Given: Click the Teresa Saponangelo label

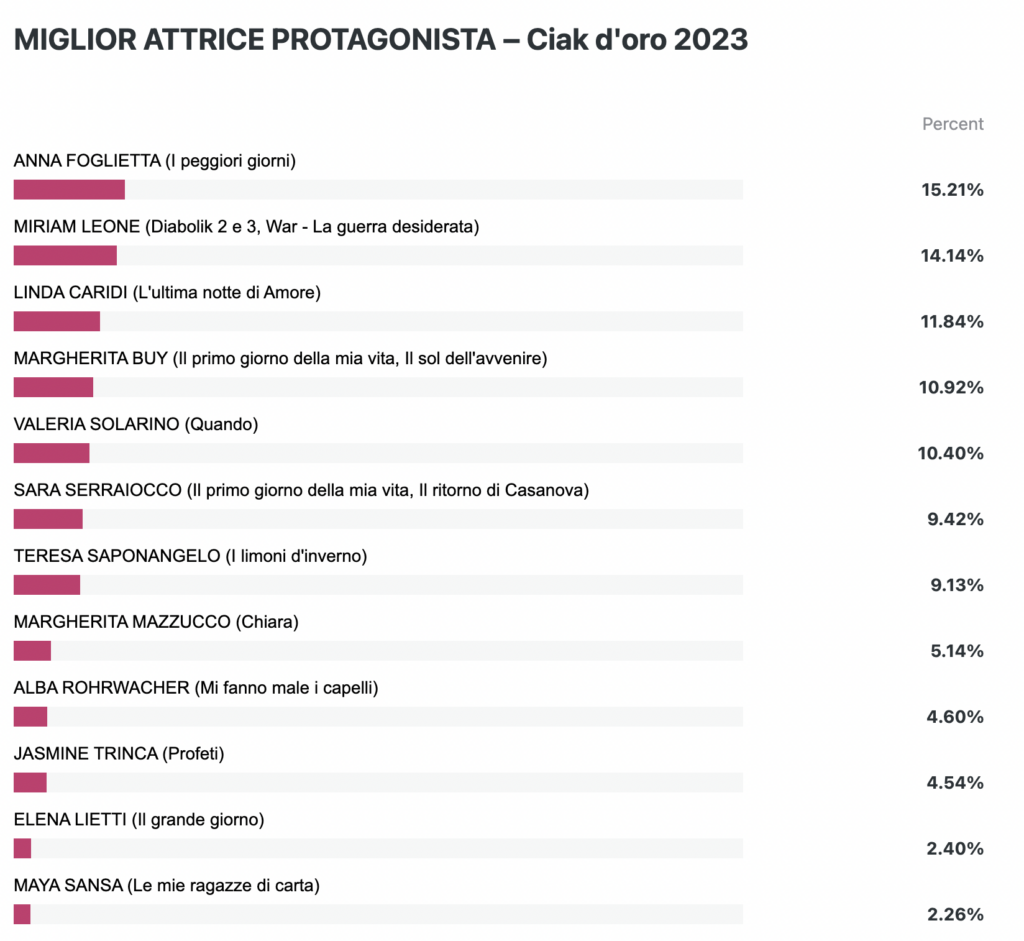Looking at the screenshot, I should (x=190, y=556).
